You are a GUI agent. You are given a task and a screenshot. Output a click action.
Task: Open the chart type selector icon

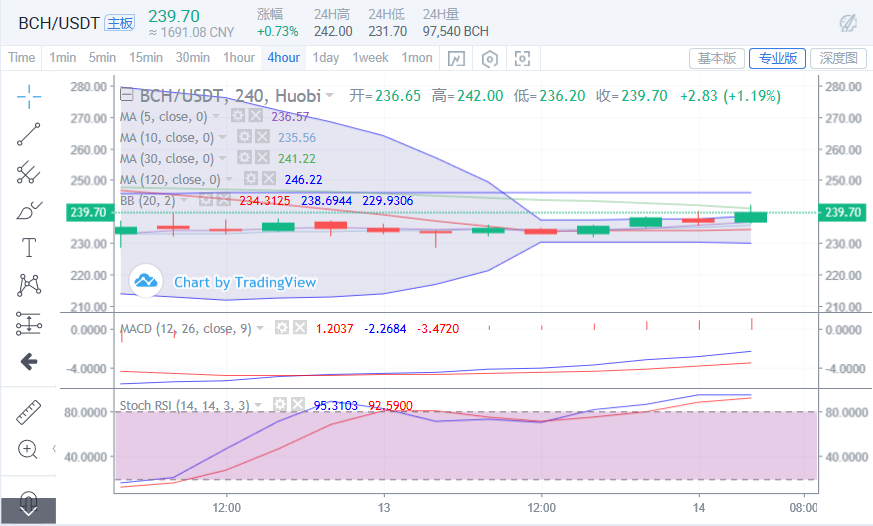pyautogui.click(x=456, y=58)
